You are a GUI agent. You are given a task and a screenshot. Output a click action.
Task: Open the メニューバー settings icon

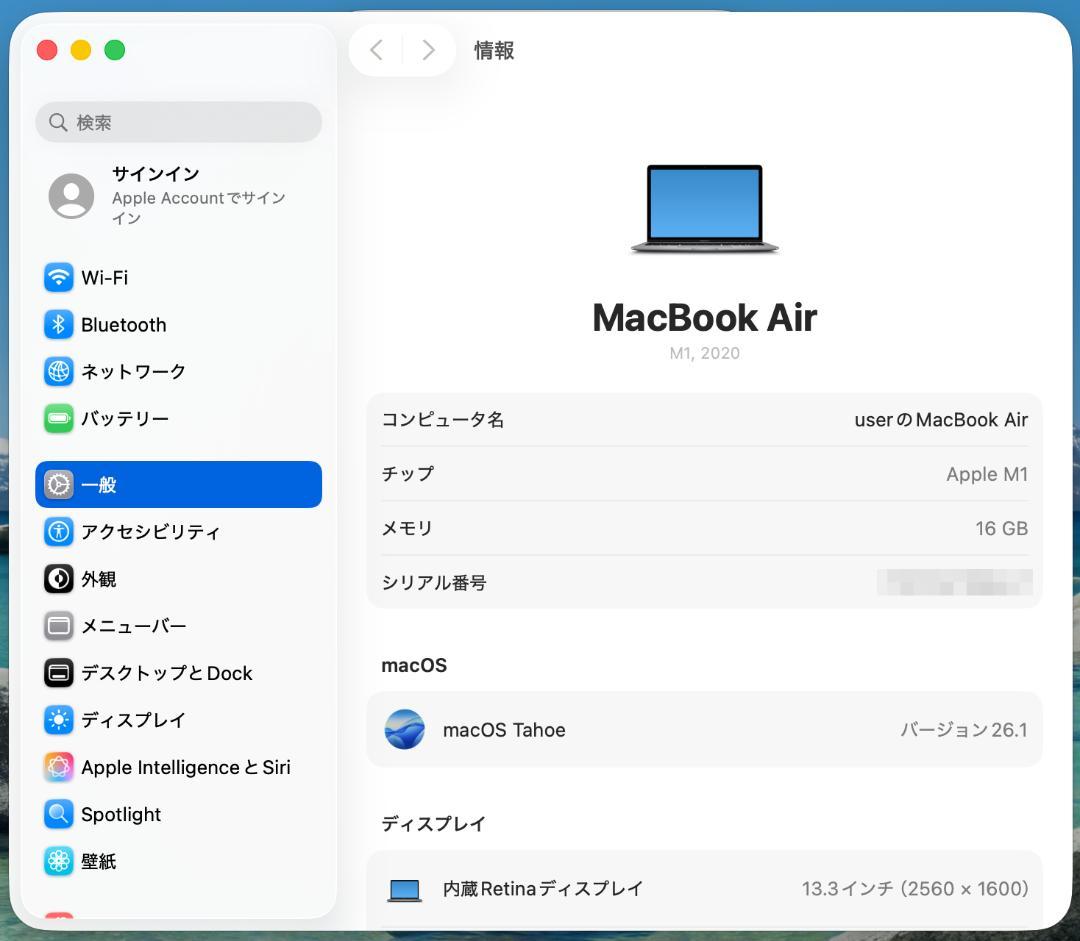click(x=58, y=626)
